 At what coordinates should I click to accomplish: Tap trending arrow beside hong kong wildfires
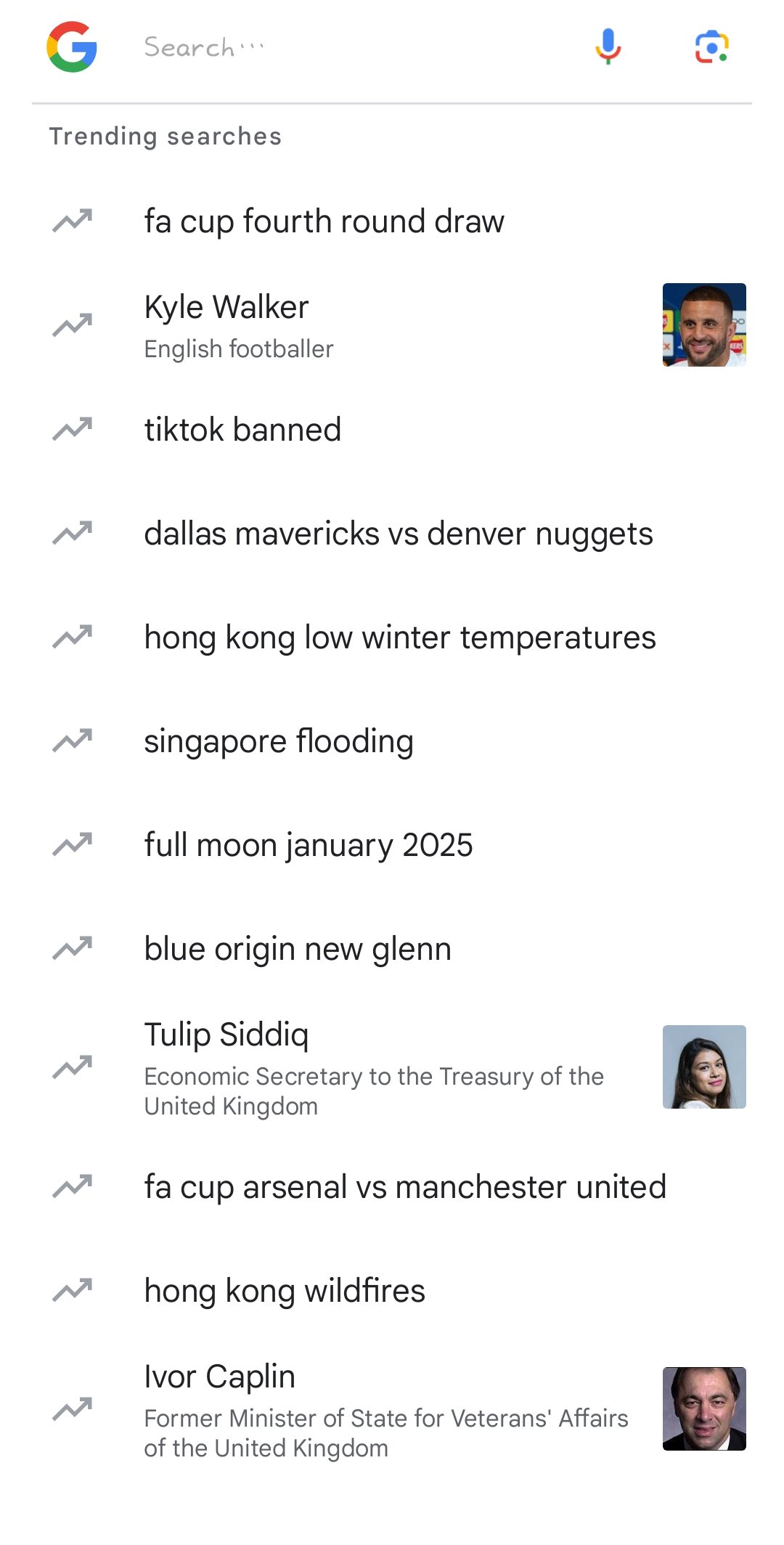click(73, 1290)
